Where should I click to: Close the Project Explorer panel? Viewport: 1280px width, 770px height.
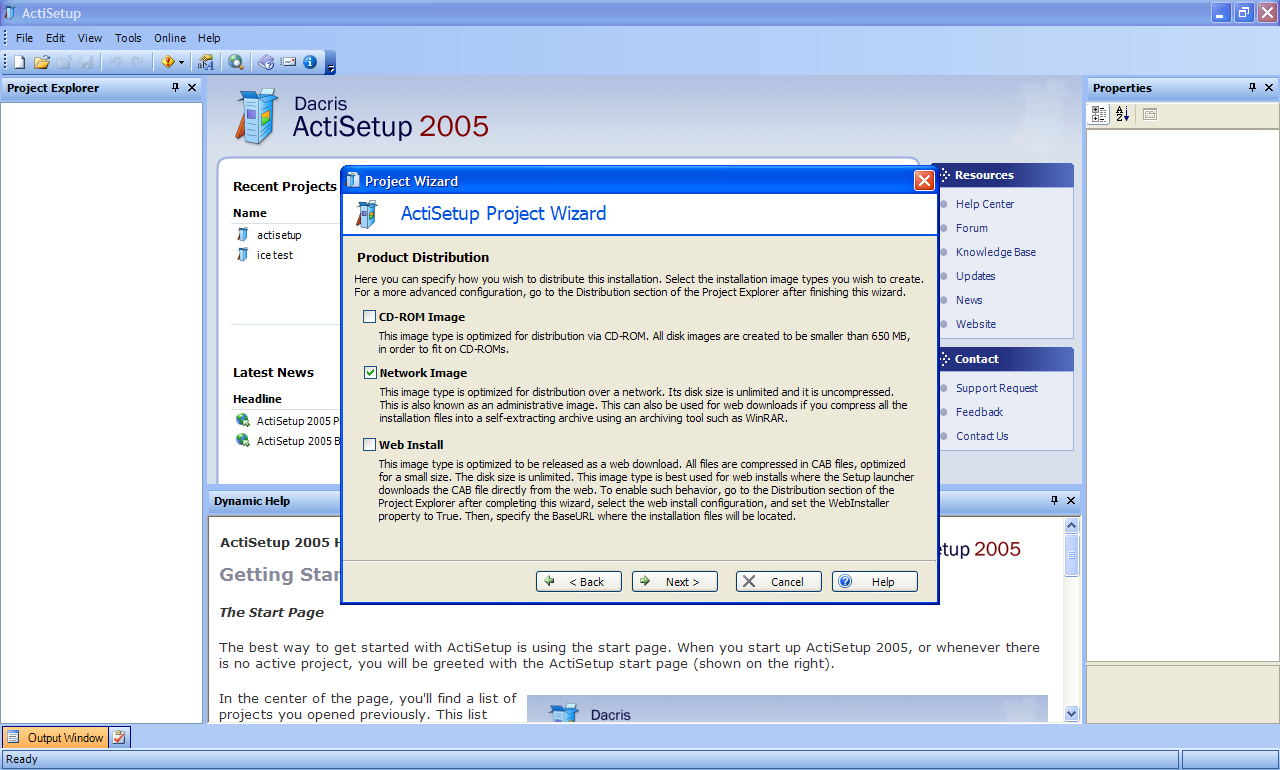pyautogui.click(x=192, y=88)
